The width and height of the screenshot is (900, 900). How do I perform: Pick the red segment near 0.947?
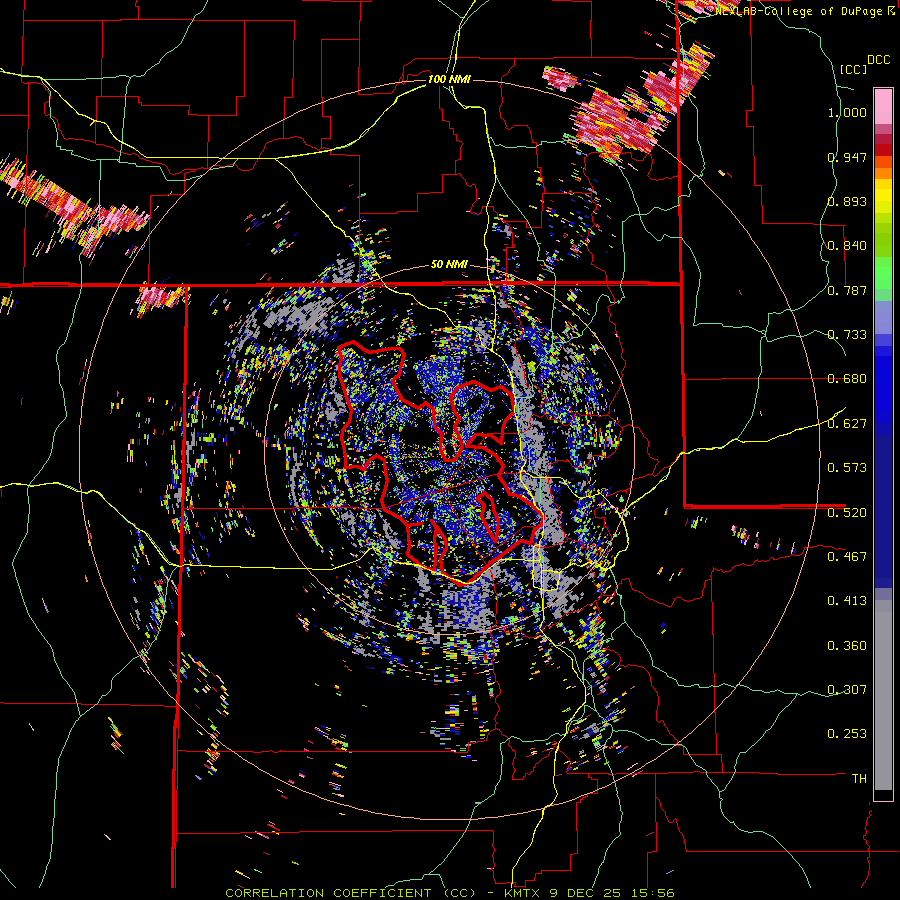point(883,149)
